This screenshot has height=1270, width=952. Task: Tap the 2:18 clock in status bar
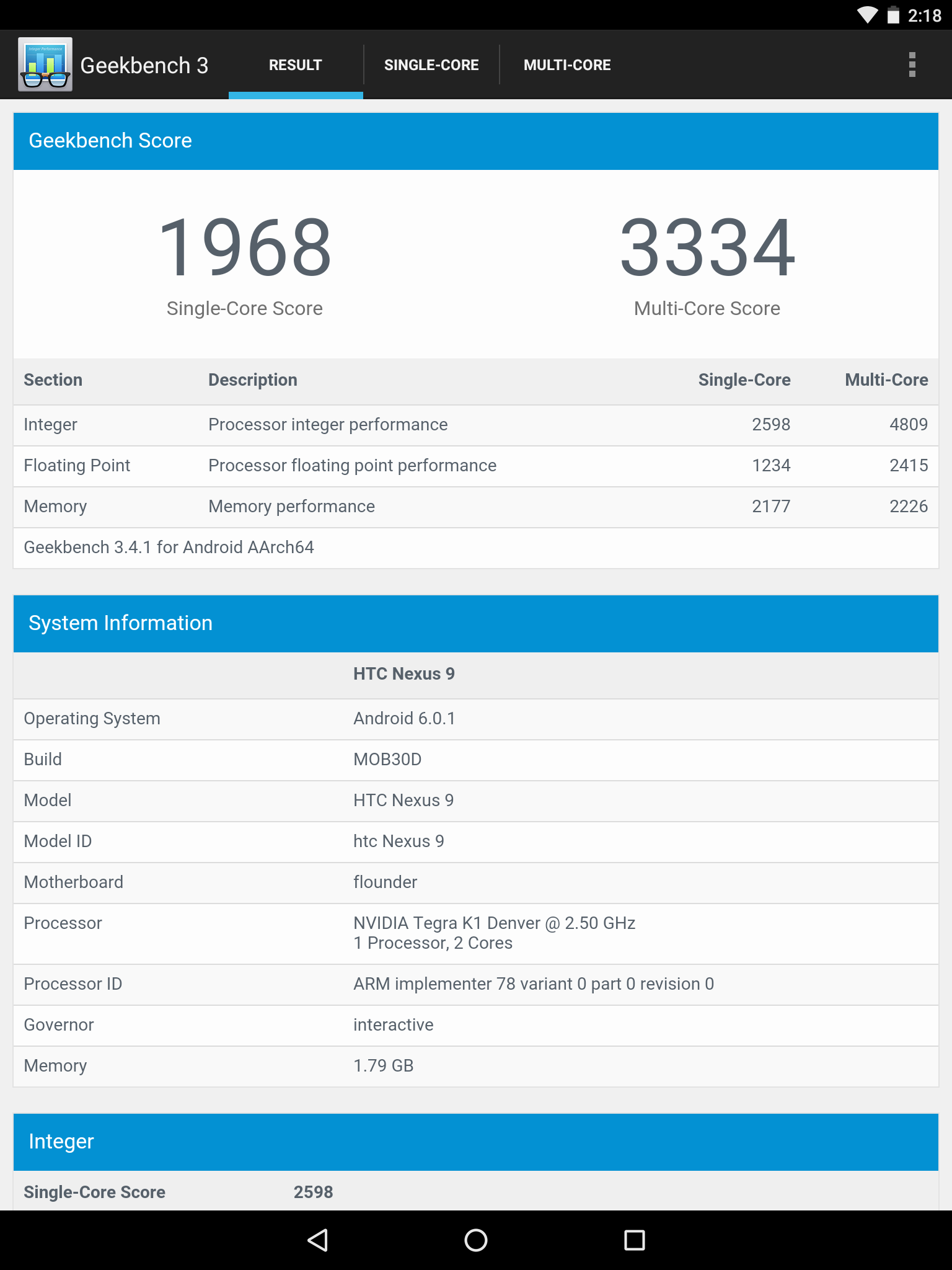coord(924,16)
